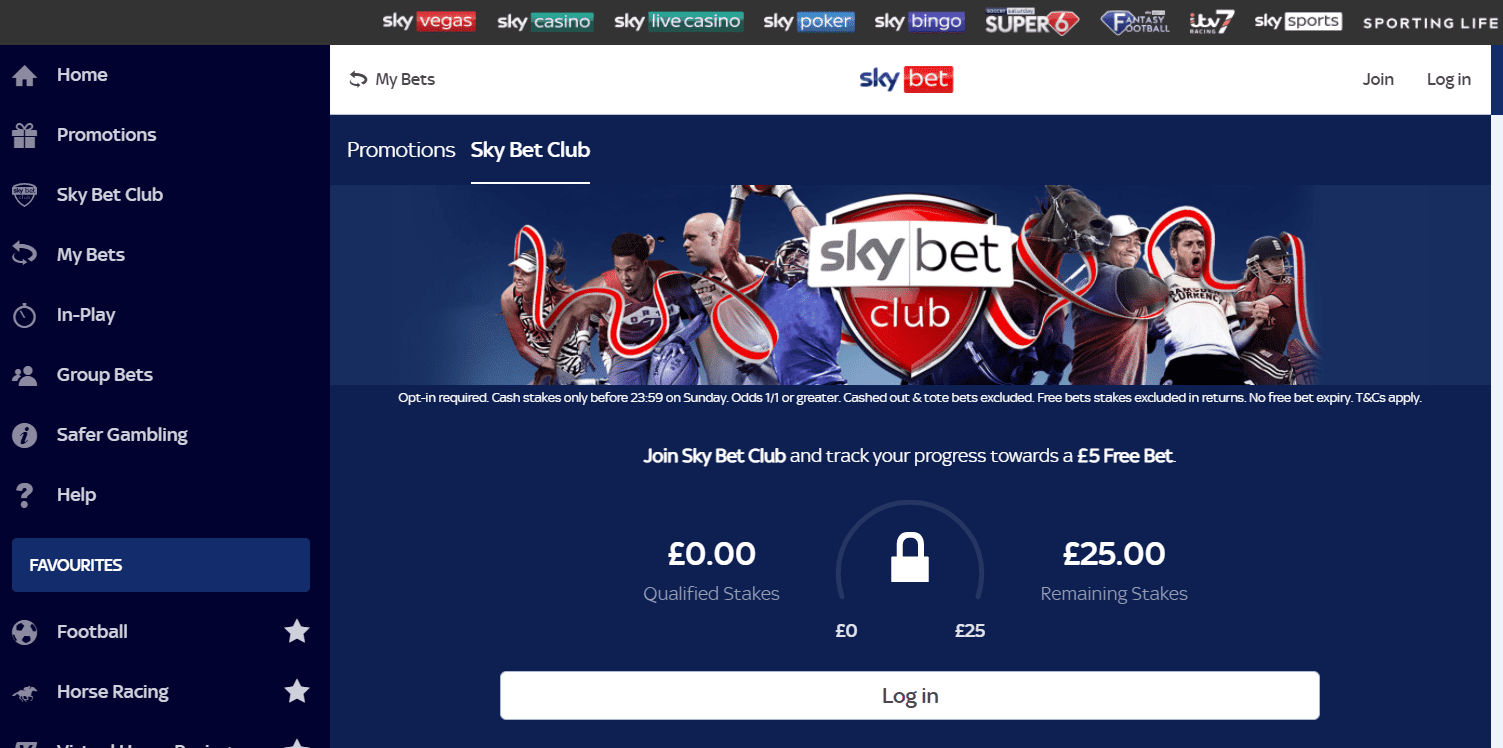1503x748 pixels.
Task: Select the Sky Bet Club tab
Action: [x=530, y=150]
